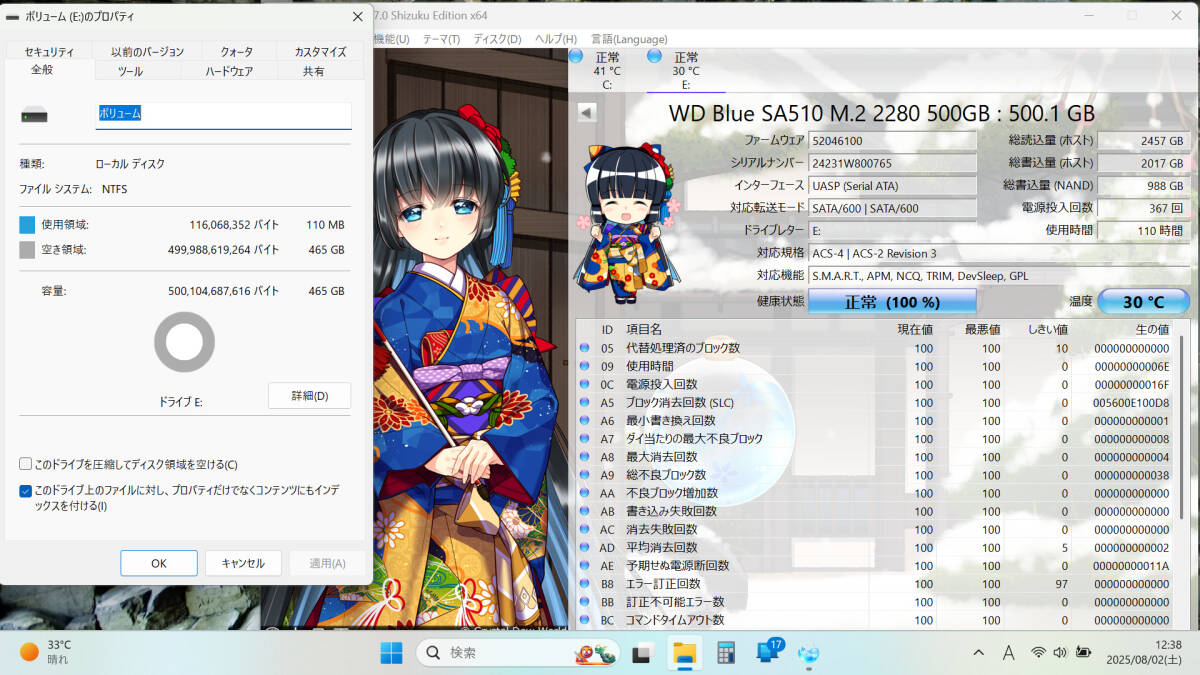This screenshot has height=675, width=1200.
Task: Click the status orb for attribute 09
Action: pyautogui.click(x=585, y=366)
